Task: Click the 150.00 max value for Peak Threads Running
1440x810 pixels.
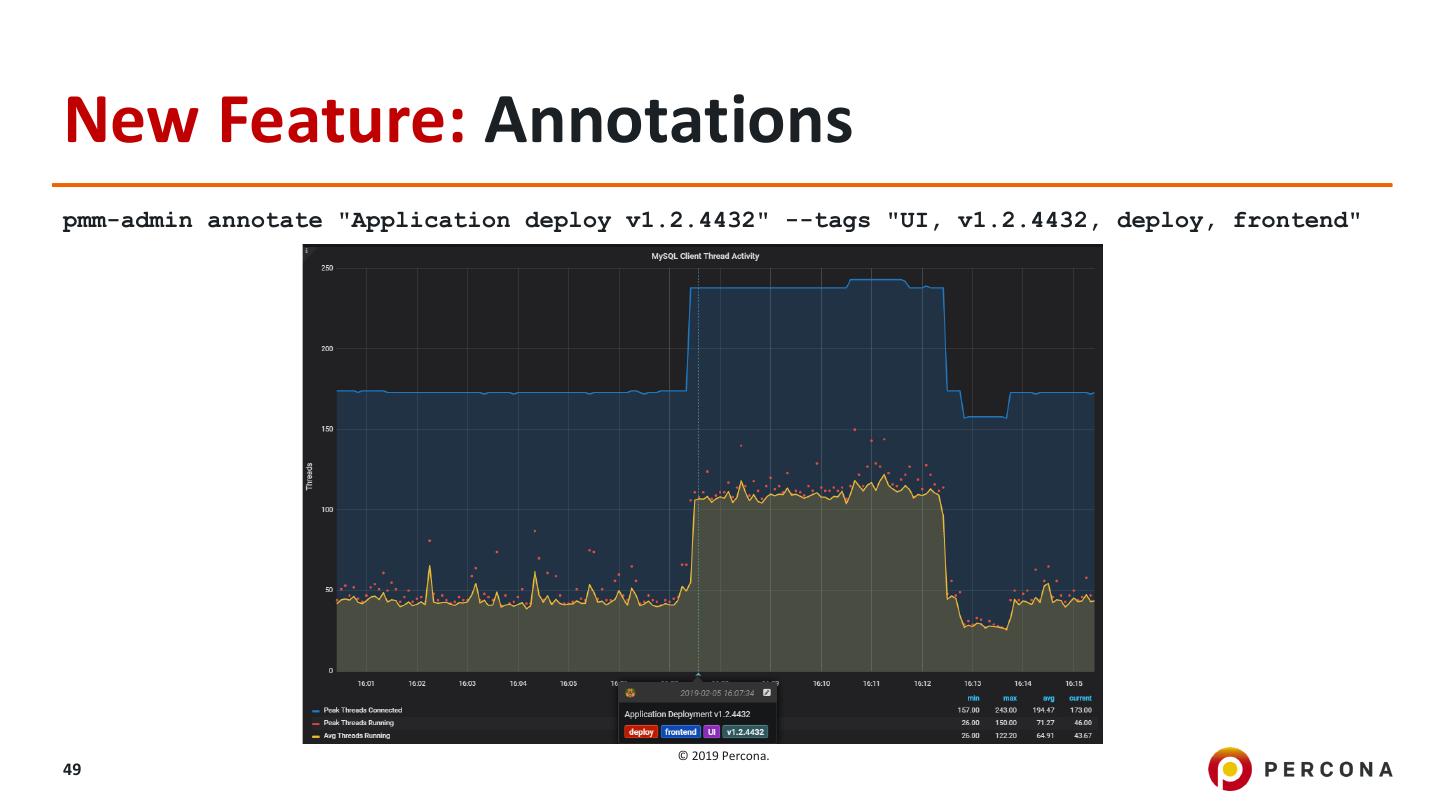Action: (1006, 722)
